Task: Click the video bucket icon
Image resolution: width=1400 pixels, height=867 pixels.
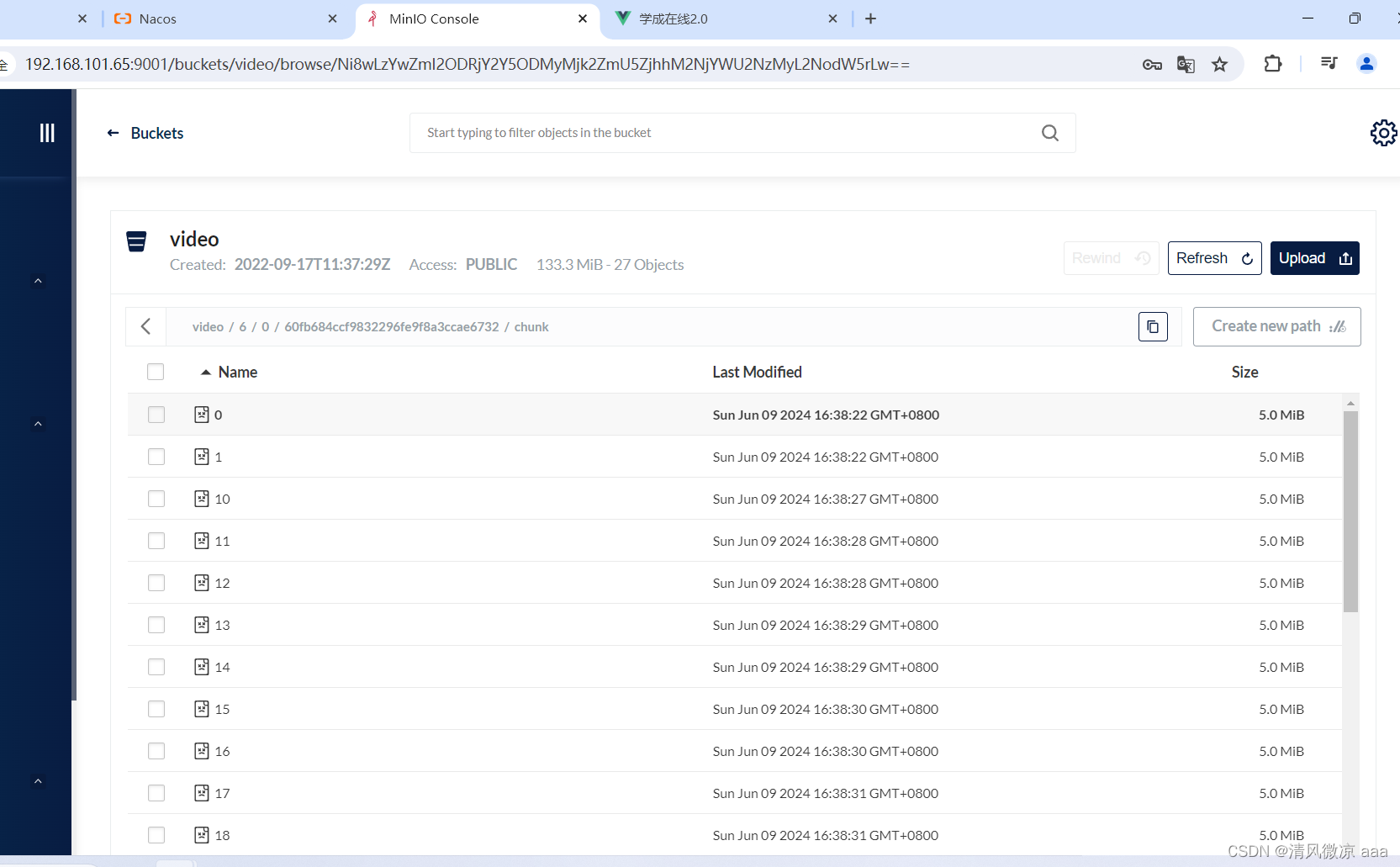Action: click(136, 241)
